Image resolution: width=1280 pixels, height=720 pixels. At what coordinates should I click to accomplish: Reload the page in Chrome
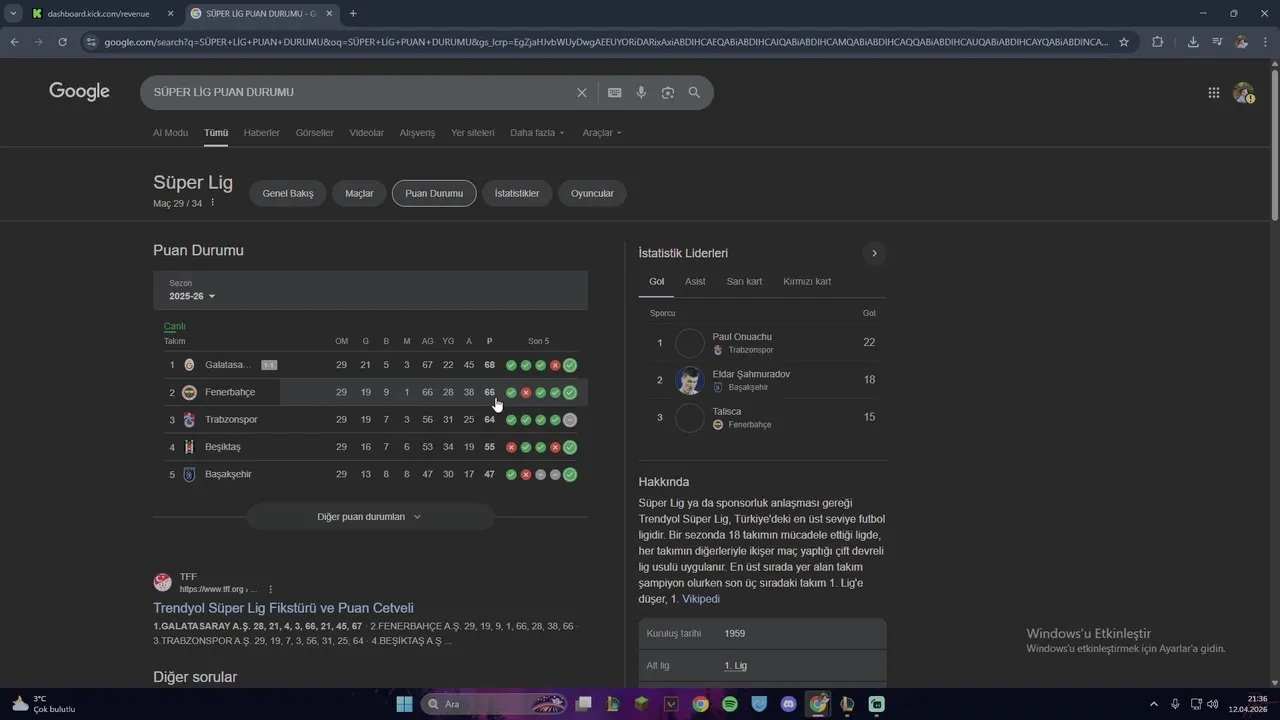coord(62,42)
